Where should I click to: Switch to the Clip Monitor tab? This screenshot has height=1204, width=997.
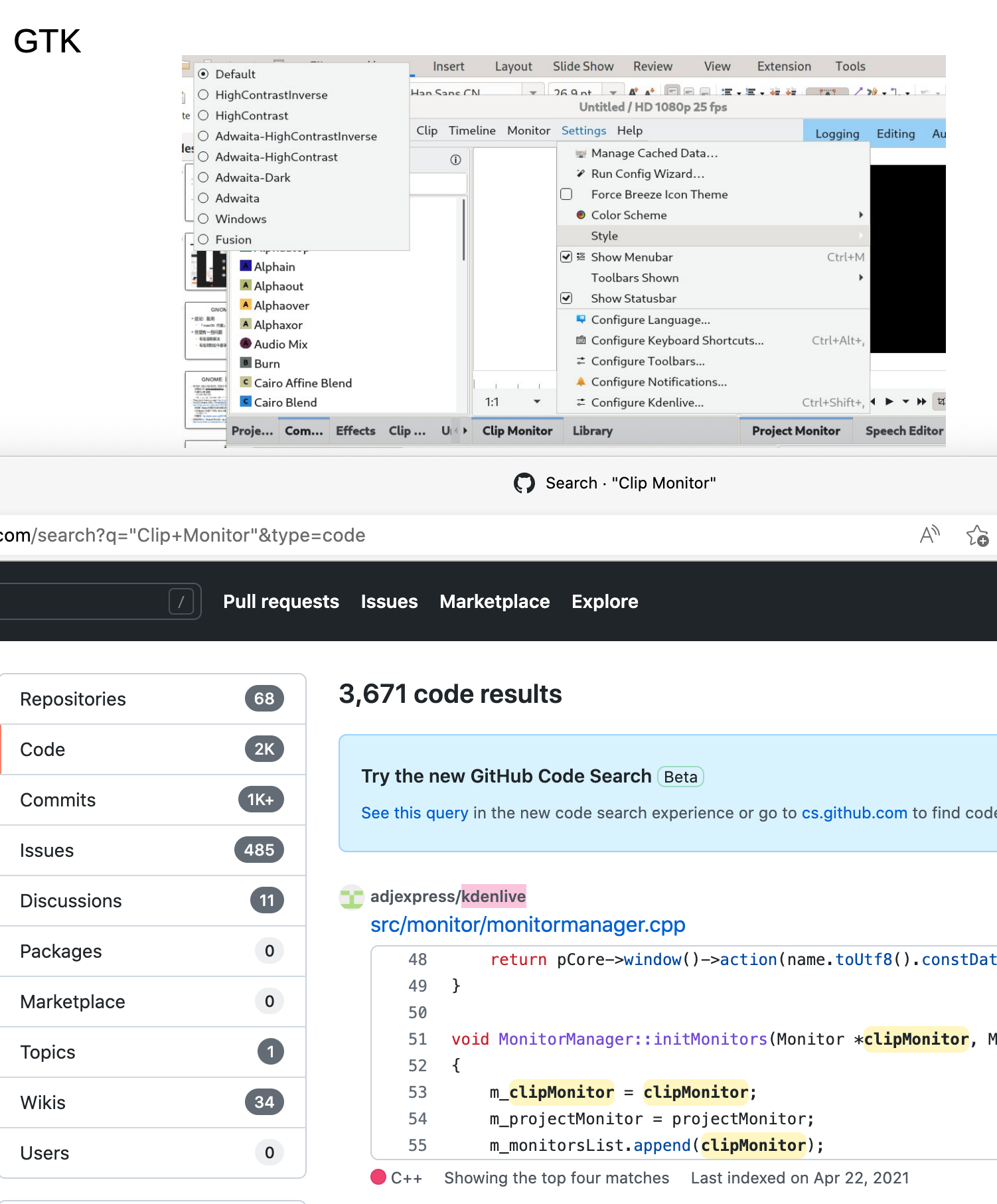(x=517, y=431)
